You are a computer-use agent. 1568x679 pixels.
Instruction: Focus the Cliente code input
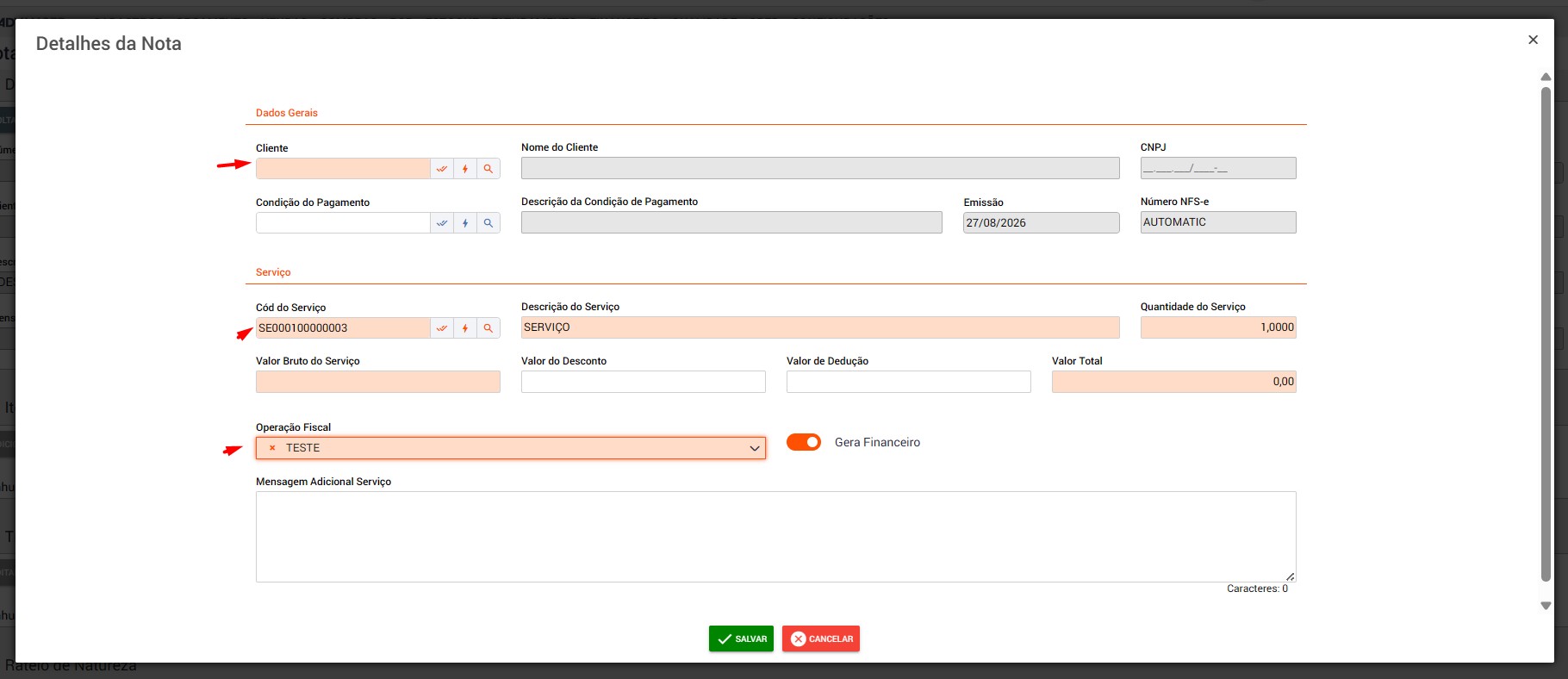click(x=343, y=169)
